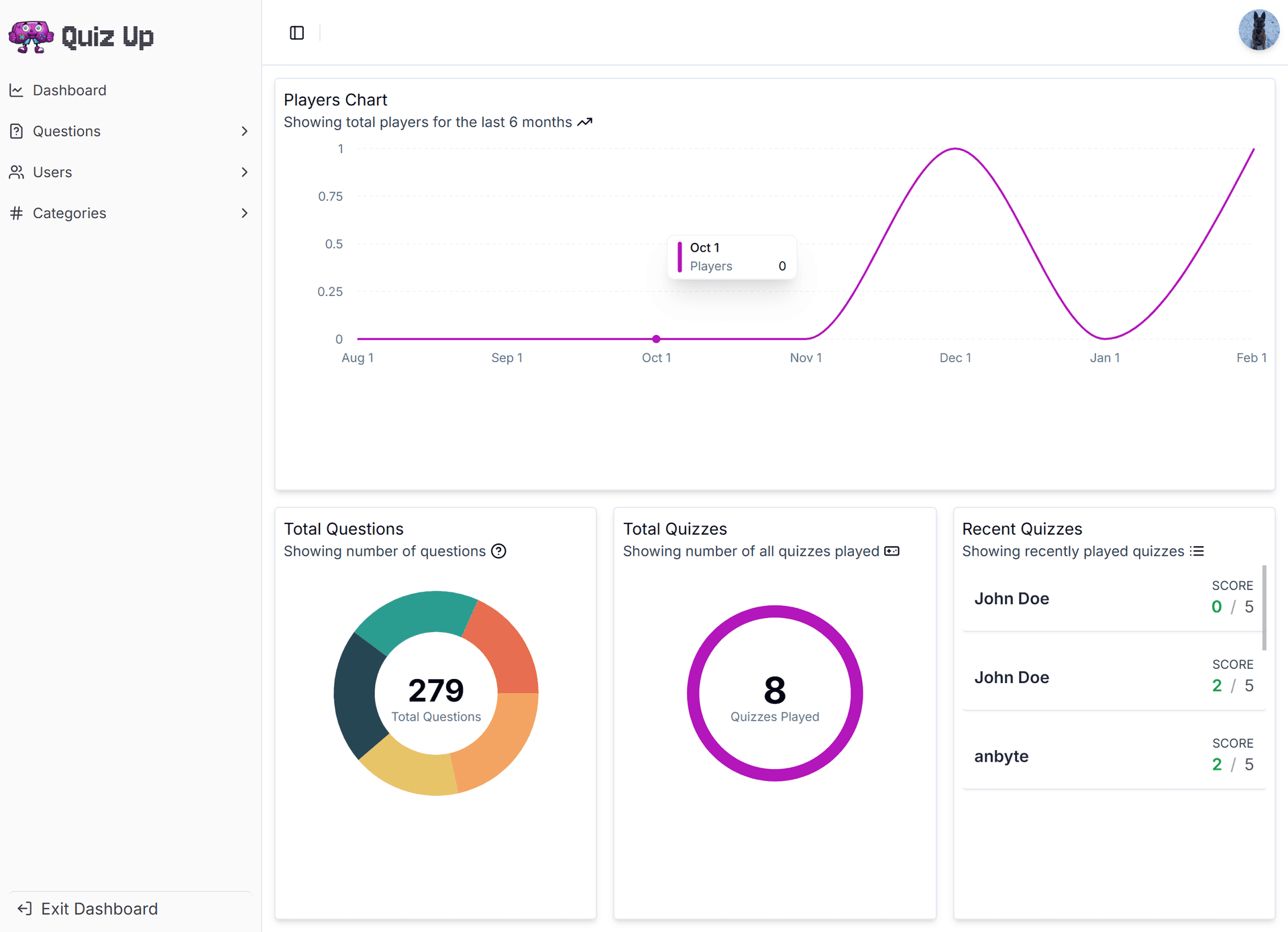Click the Recent Quizzes heading
Screen dimensions: 1288x932
1022,529
